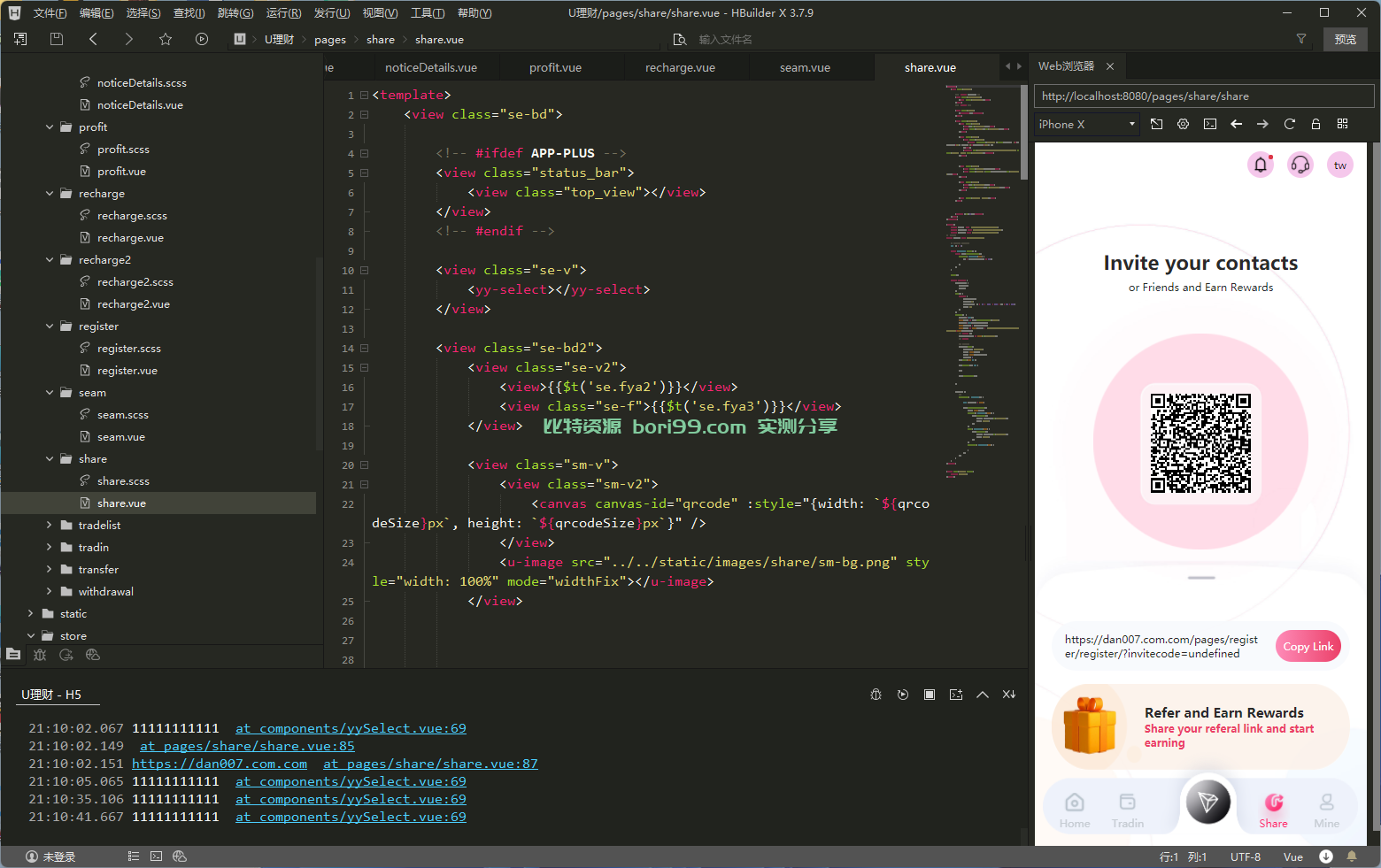The height and width of the screenshot is (868, 1381).
Task: Navigate back in the built-in Web browser
Action: pyautogui.click(x=1236, y=124)
